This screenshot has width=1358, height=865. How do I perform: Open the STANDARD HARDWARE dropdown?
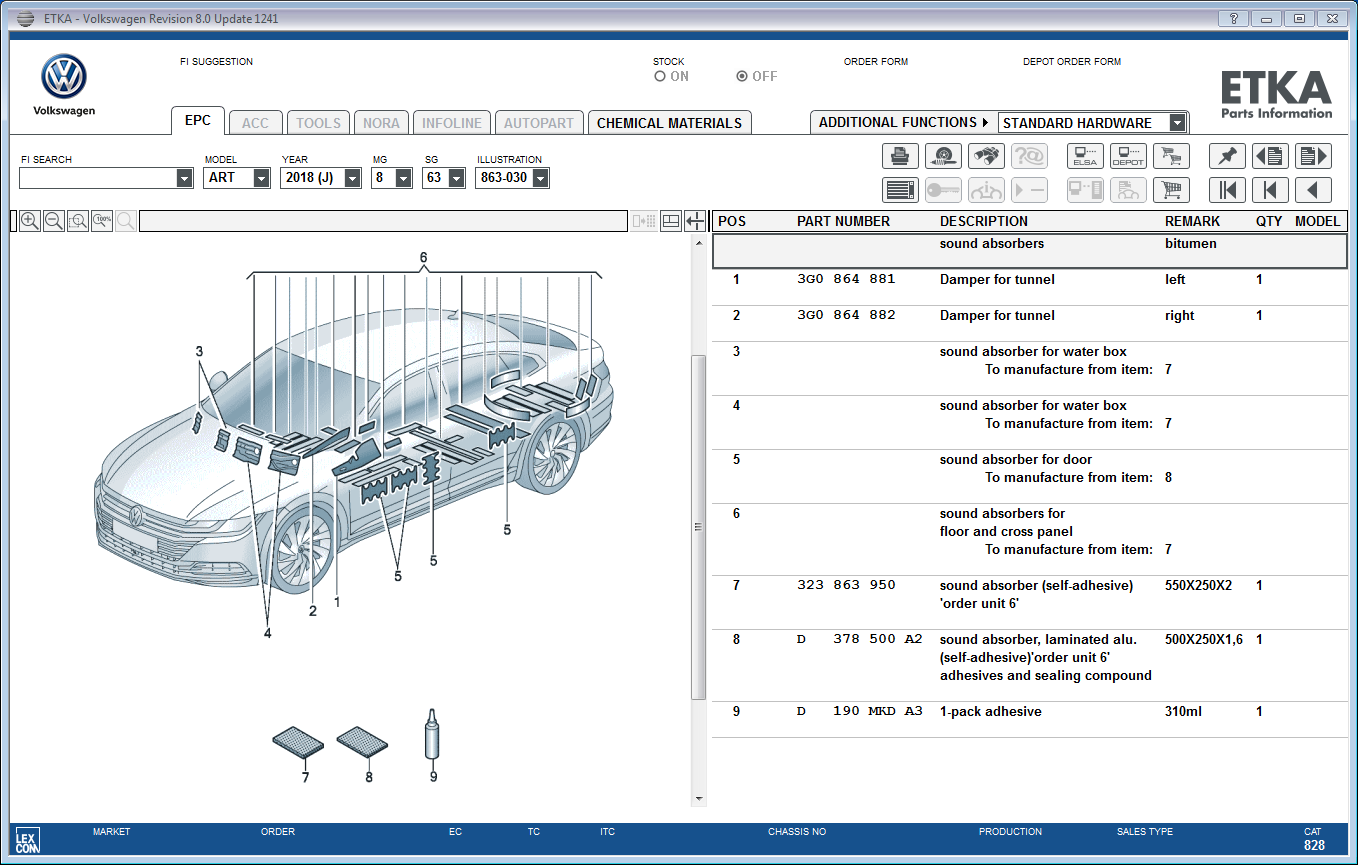coord(1178,123)
